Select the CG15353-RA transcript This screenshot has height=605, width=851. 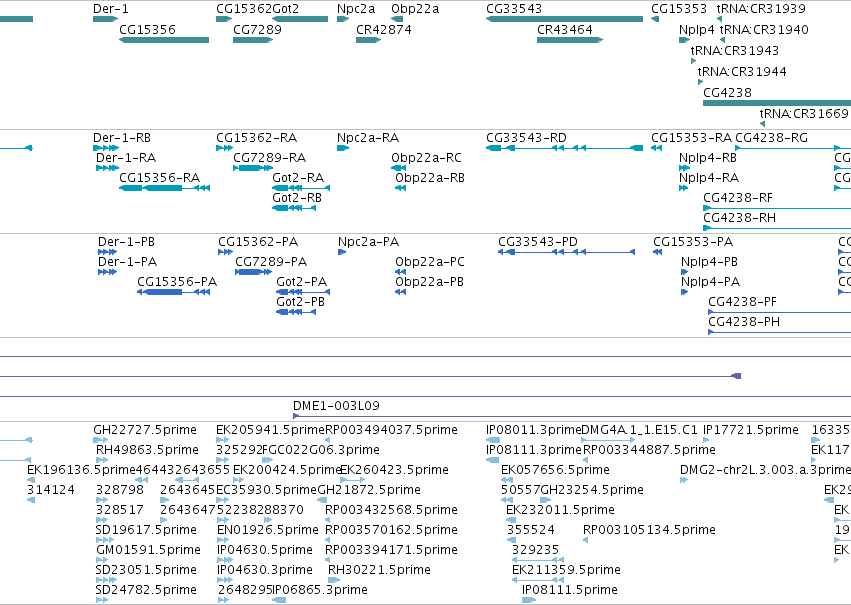656,148
